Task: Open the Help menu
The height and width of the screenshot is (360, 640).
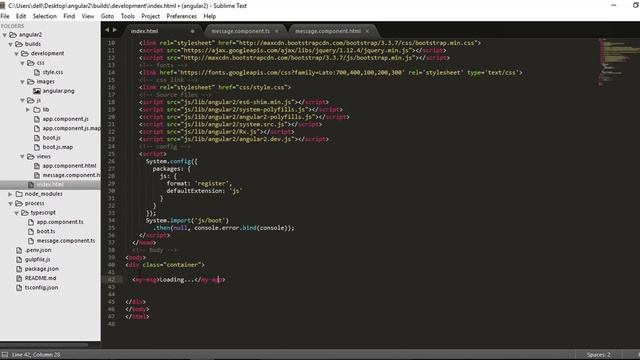Action: tap(209, 16)
